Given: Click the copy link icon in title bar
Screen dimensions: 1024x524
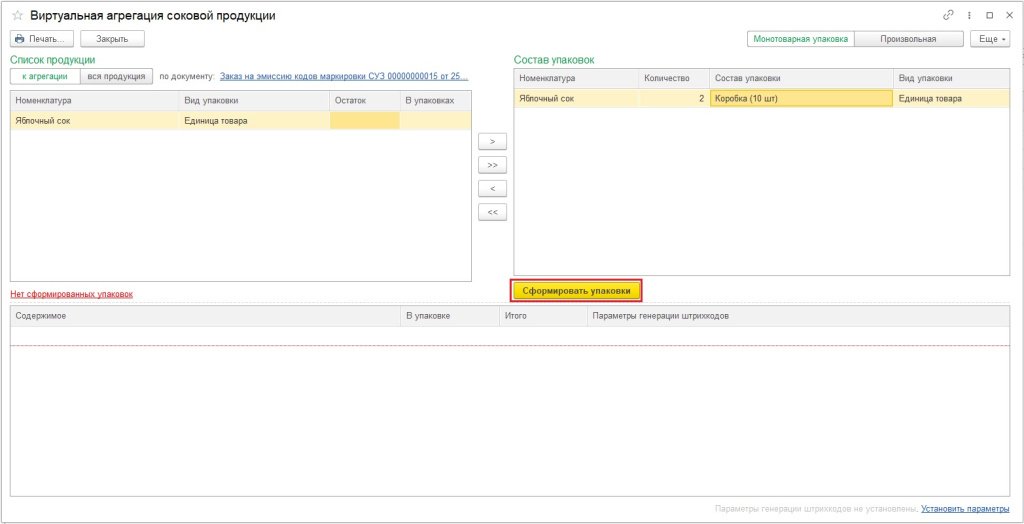Looking at the screenshot, I should (x=948, y=16).
